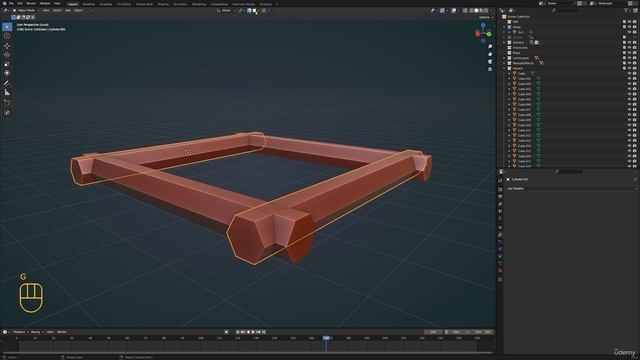Switch to rendered viewport shading
The image size is (640, 360).
tap(486, 10)
